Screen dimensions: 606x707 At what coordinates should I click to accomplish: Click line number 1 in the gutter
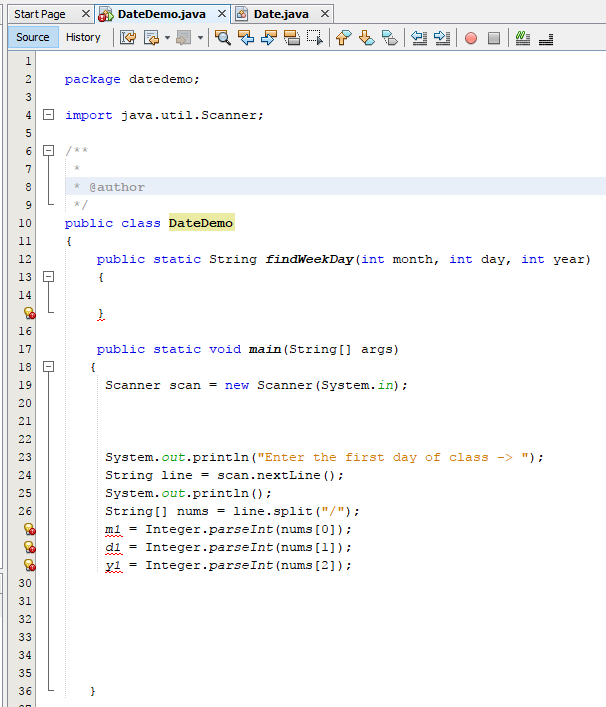click(x=28, y=61)
